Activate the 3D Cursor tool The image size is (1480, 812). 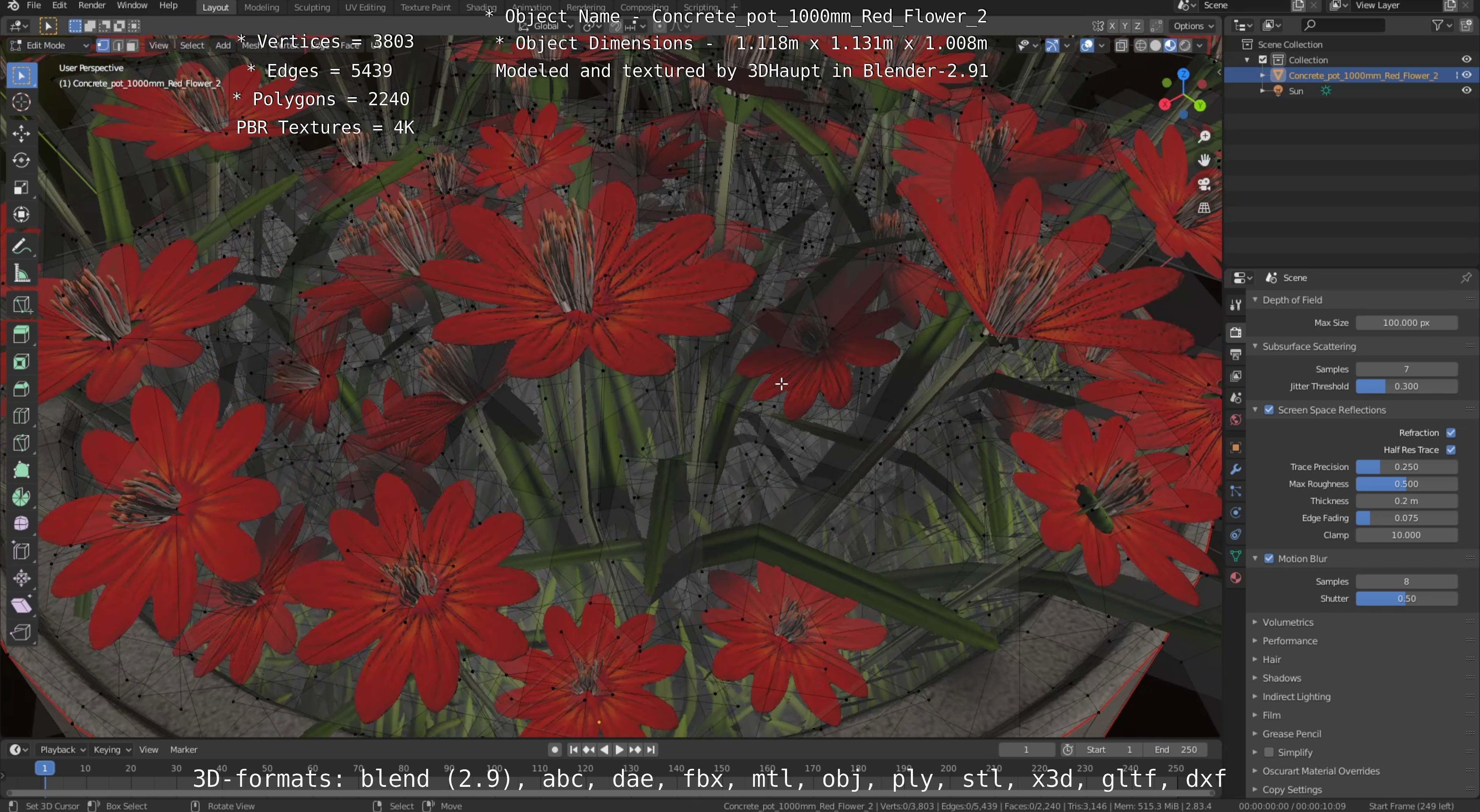click(21, 102)
